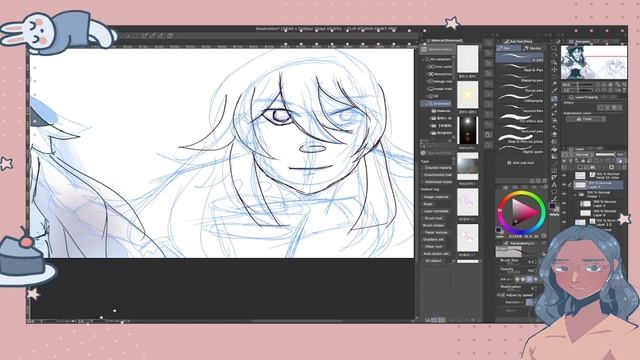Select the Eyedropper tool

pos(554,91)
